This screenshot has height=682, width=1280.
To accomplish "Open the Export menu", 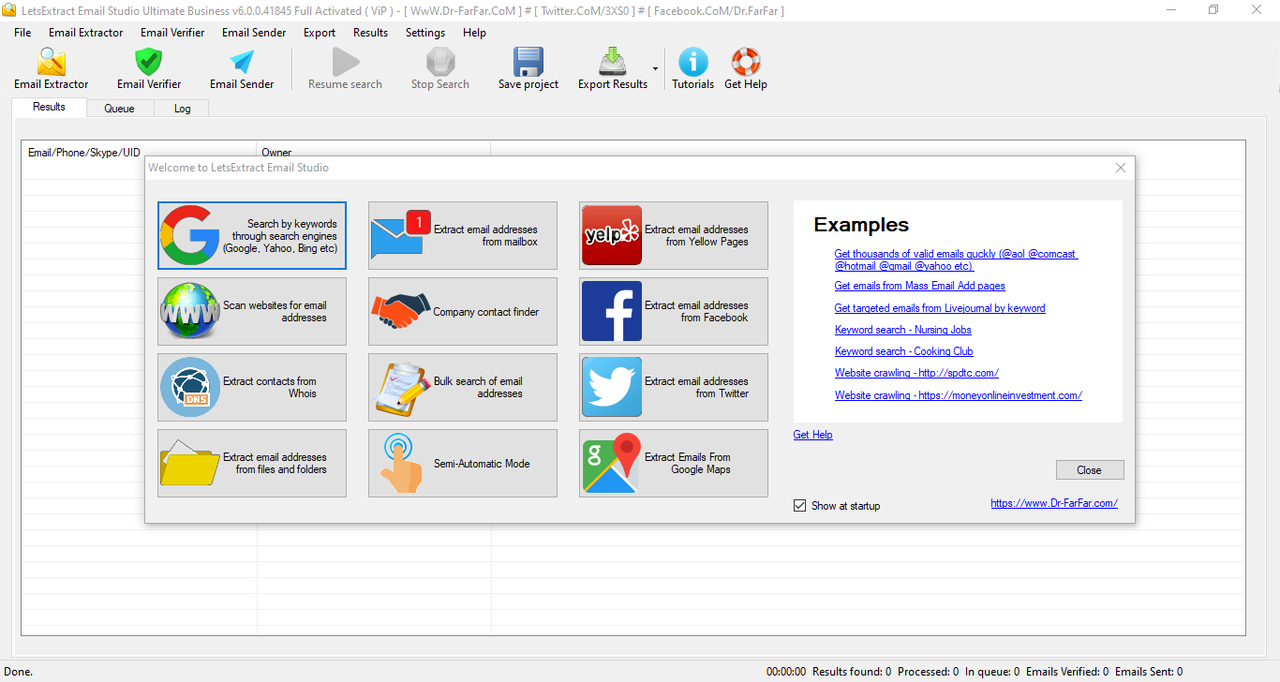I will coord(320,32).
